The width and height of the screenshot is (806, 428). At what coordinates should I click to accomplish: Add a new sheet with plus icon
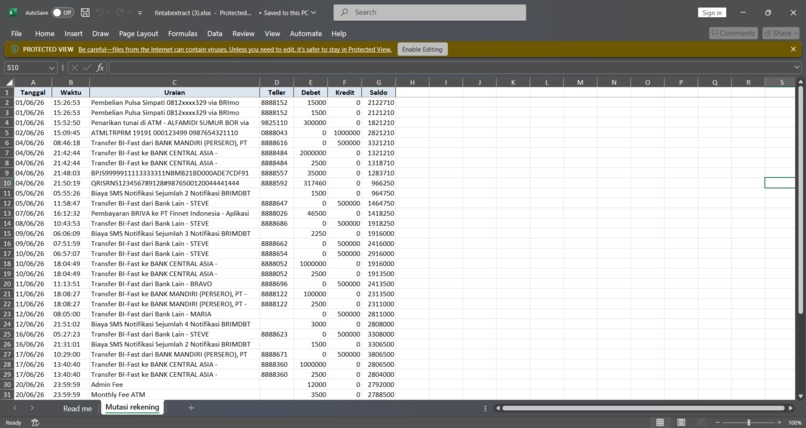[x=191, y=408]
